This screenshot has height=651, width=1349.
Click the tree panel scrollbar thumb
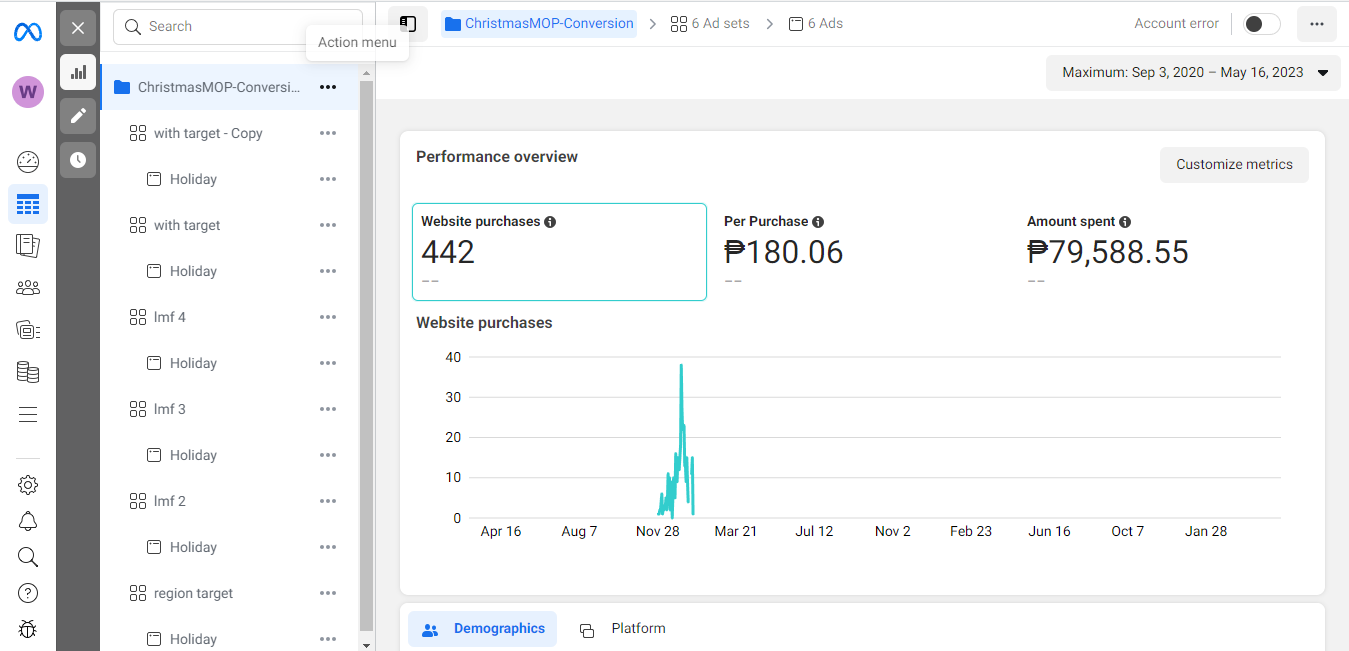[366, 356]
